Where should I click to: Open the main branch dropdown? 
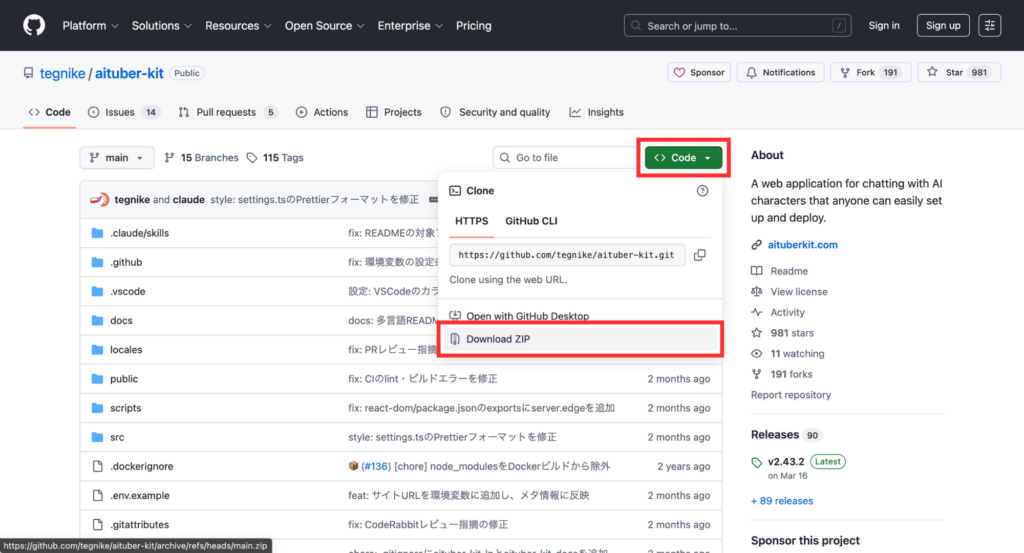(x=117, y=157)
